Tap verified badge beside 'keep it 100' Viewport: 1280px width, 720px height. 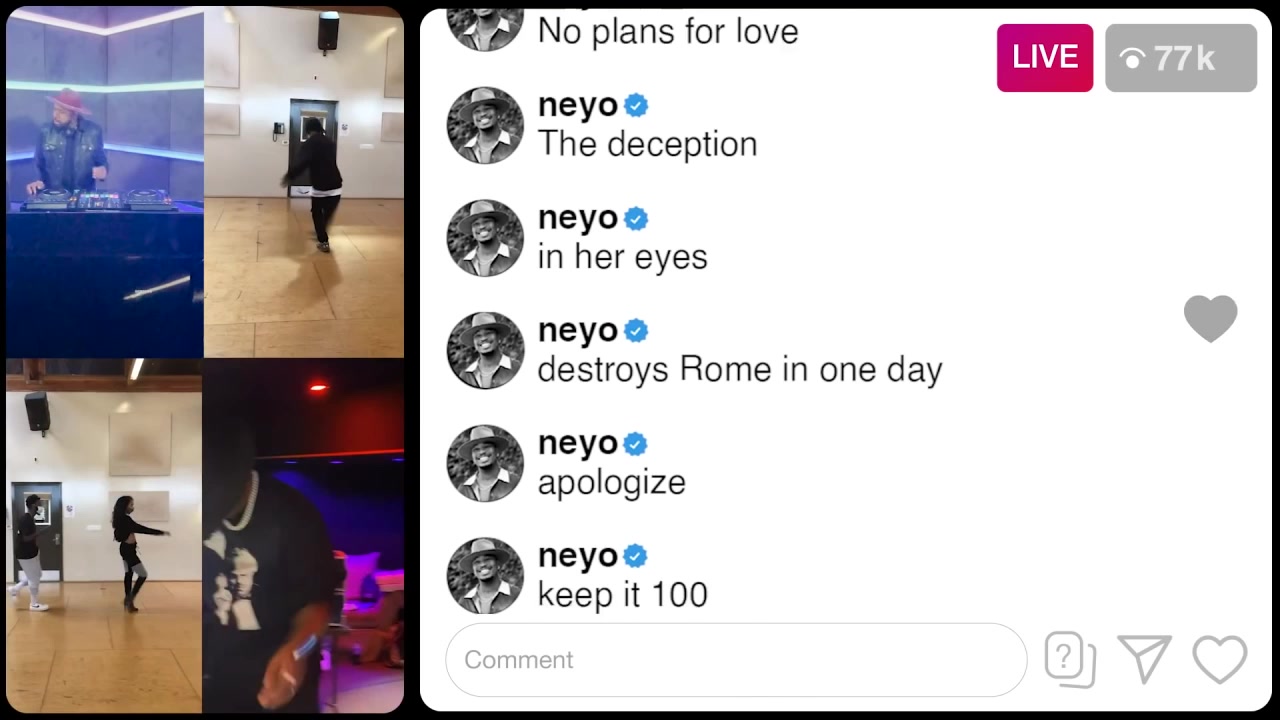point(636,556)
